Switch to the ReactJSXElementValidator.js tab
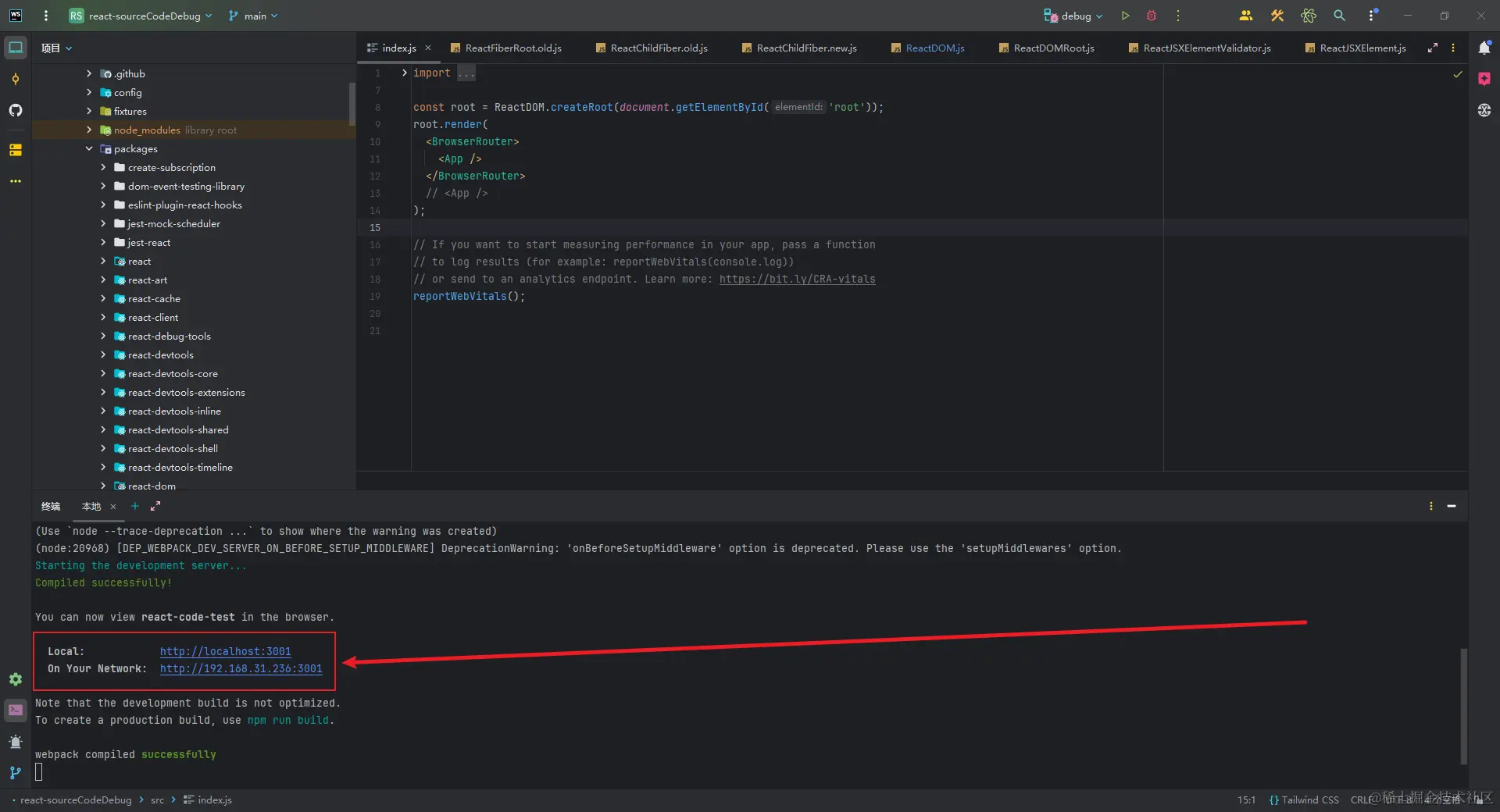Screen dimensions: 1500x812 coord(1199,48)
